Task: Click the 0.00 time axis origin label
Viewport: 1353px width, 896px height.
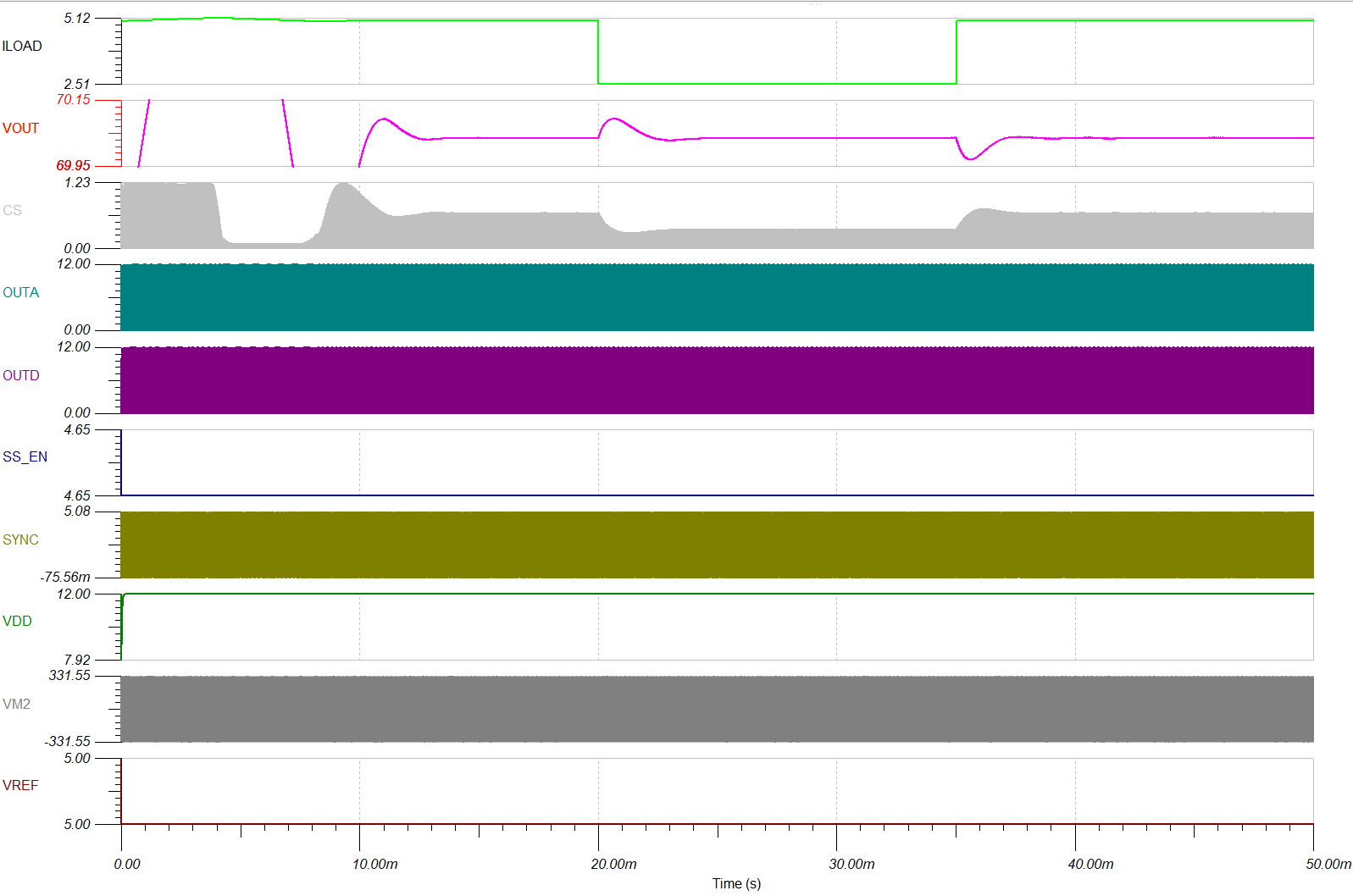Action: [x=127, y=864]
